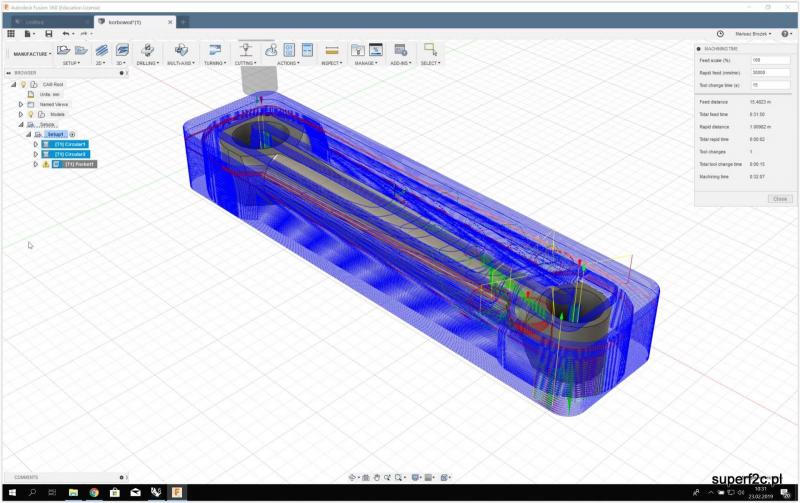Click the Inspect measure icon

tap(331, 49)
